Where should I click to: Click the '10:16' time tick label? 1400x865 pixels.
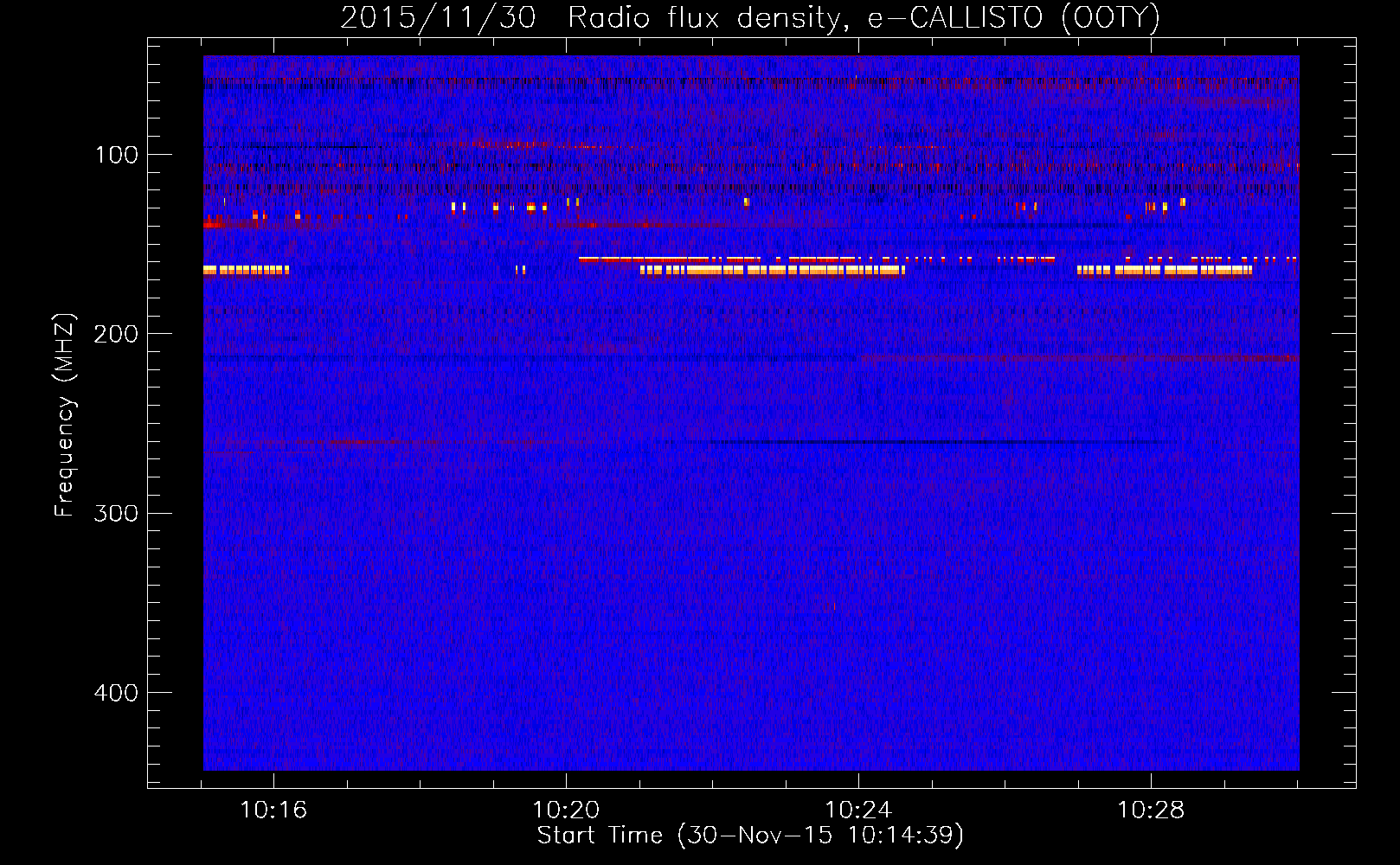tap(273, 811)
